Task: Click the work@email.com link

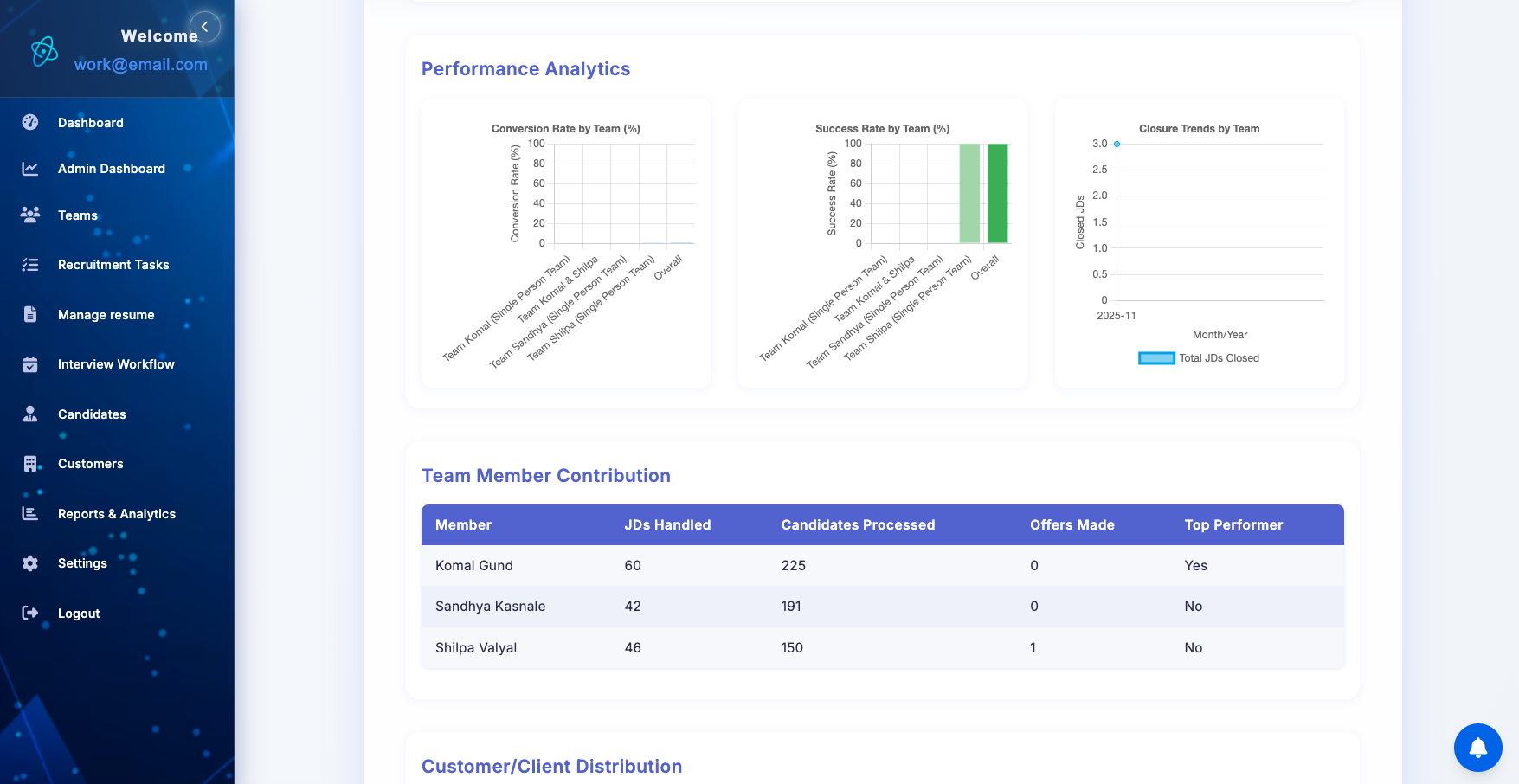Action: pos(140,64)
